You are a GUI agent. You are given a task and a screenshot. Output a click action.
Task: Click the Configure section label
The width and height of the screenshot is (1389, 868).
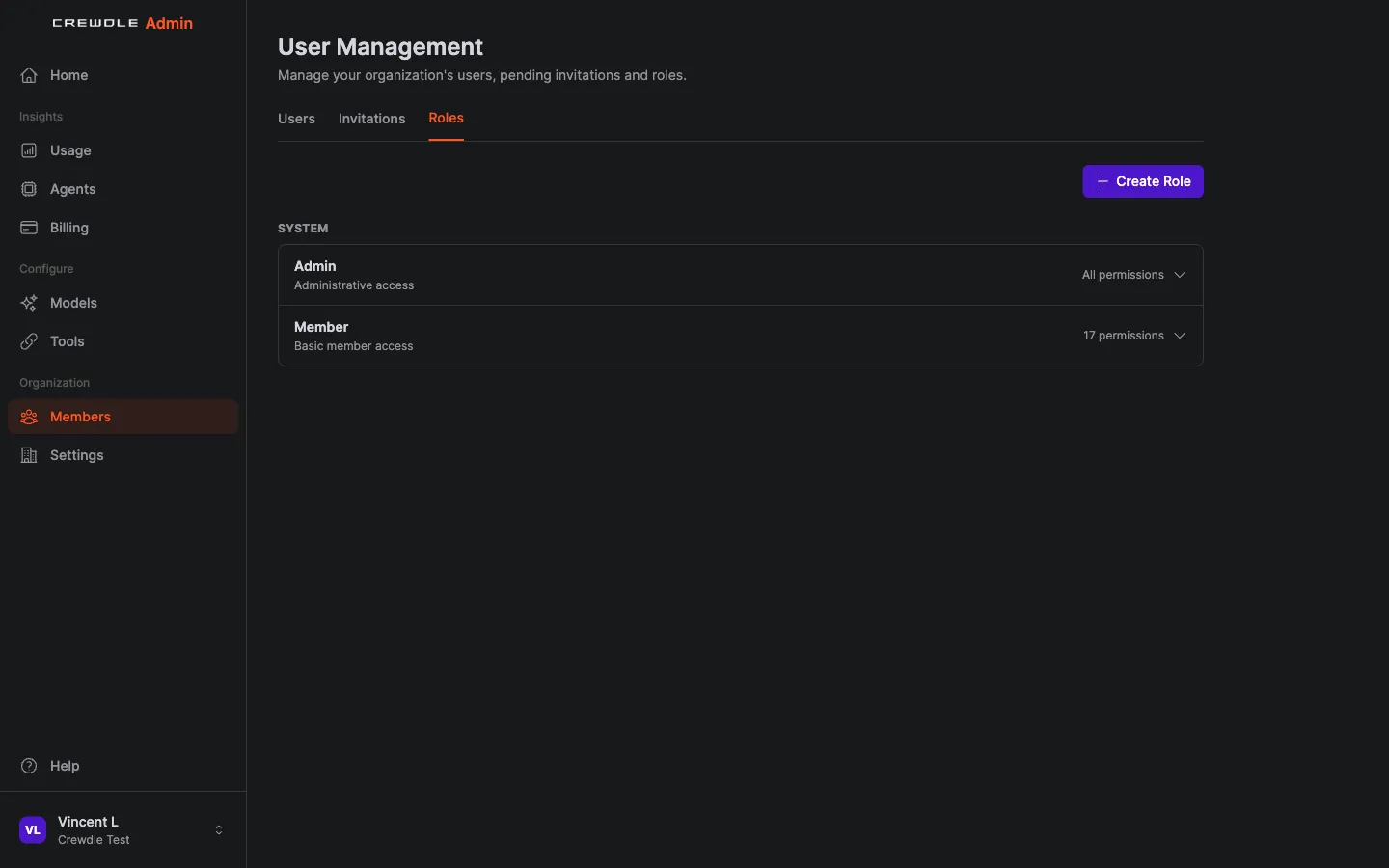click(x=46, y=269)
